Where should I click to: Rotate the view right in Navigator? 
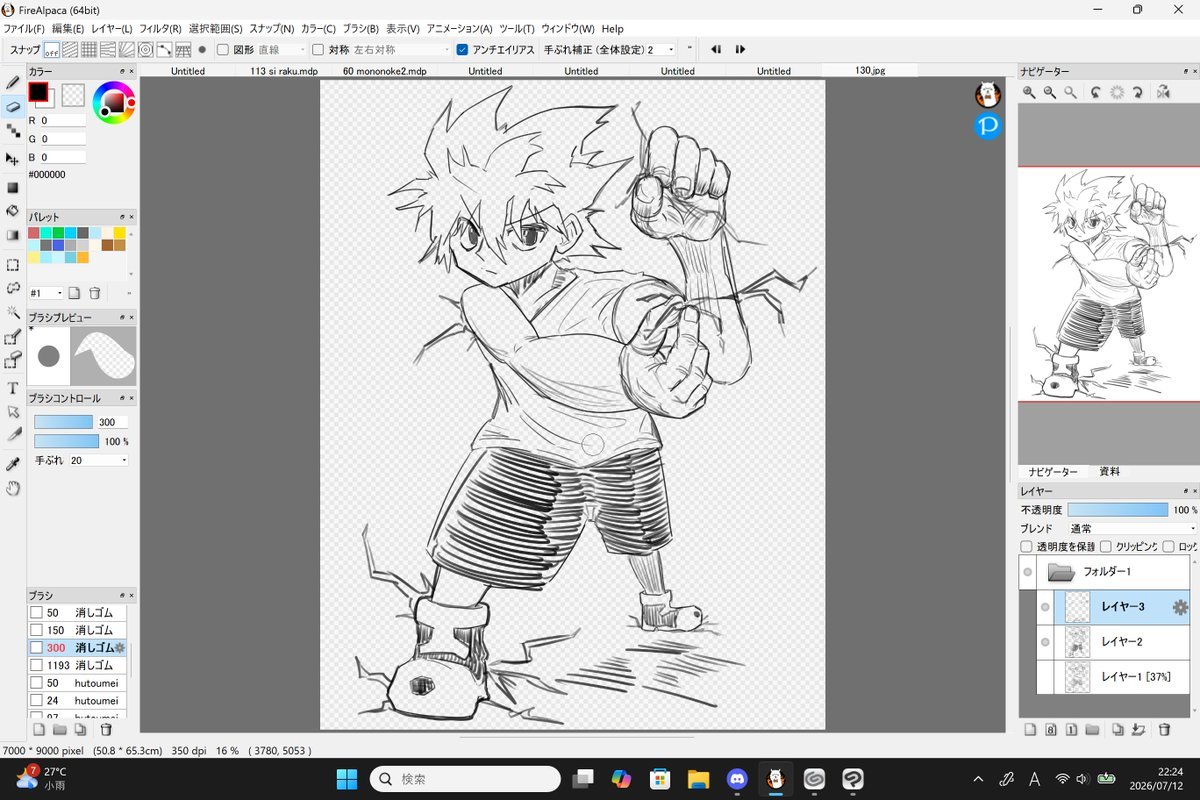click(x=1138, y=92)
